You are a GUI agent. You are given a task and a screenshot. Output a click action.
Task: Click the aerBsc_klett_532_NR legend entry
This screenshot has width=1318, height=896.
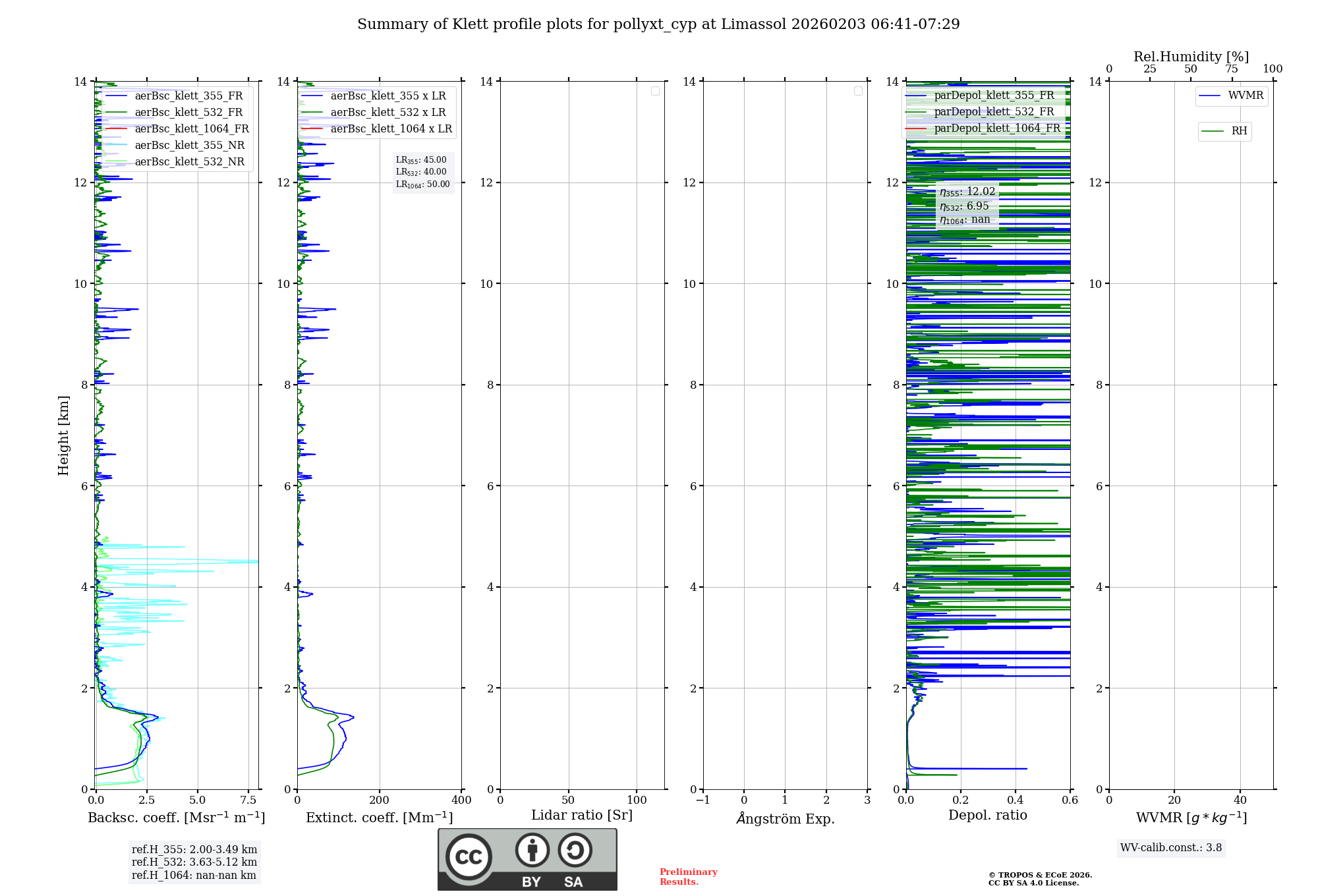(x=189, y=162)
